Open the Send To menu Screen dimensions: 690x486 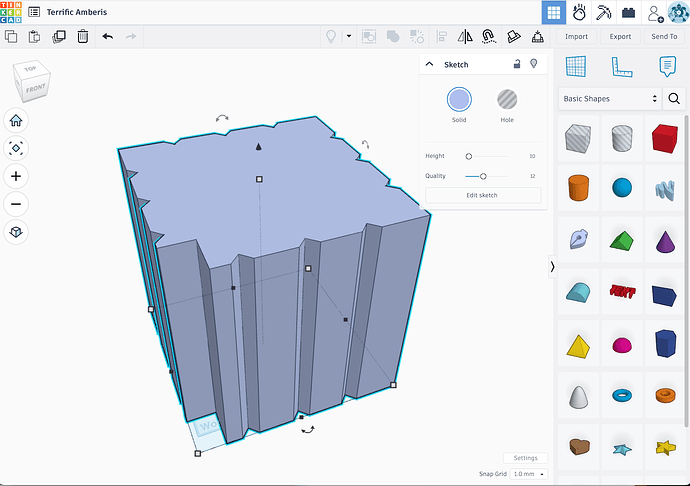click(x=664, y=36)
